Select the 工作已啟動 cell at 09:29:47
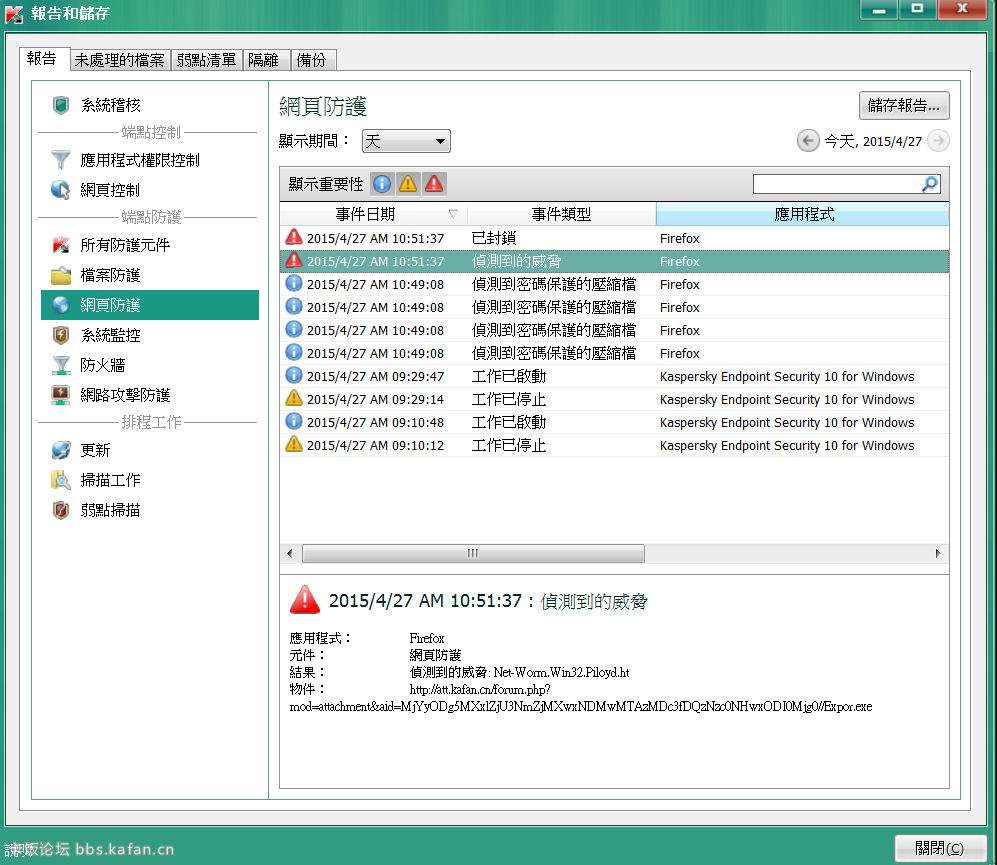The height and width of the screenshot is (865, 997). (x=509, y=376)
